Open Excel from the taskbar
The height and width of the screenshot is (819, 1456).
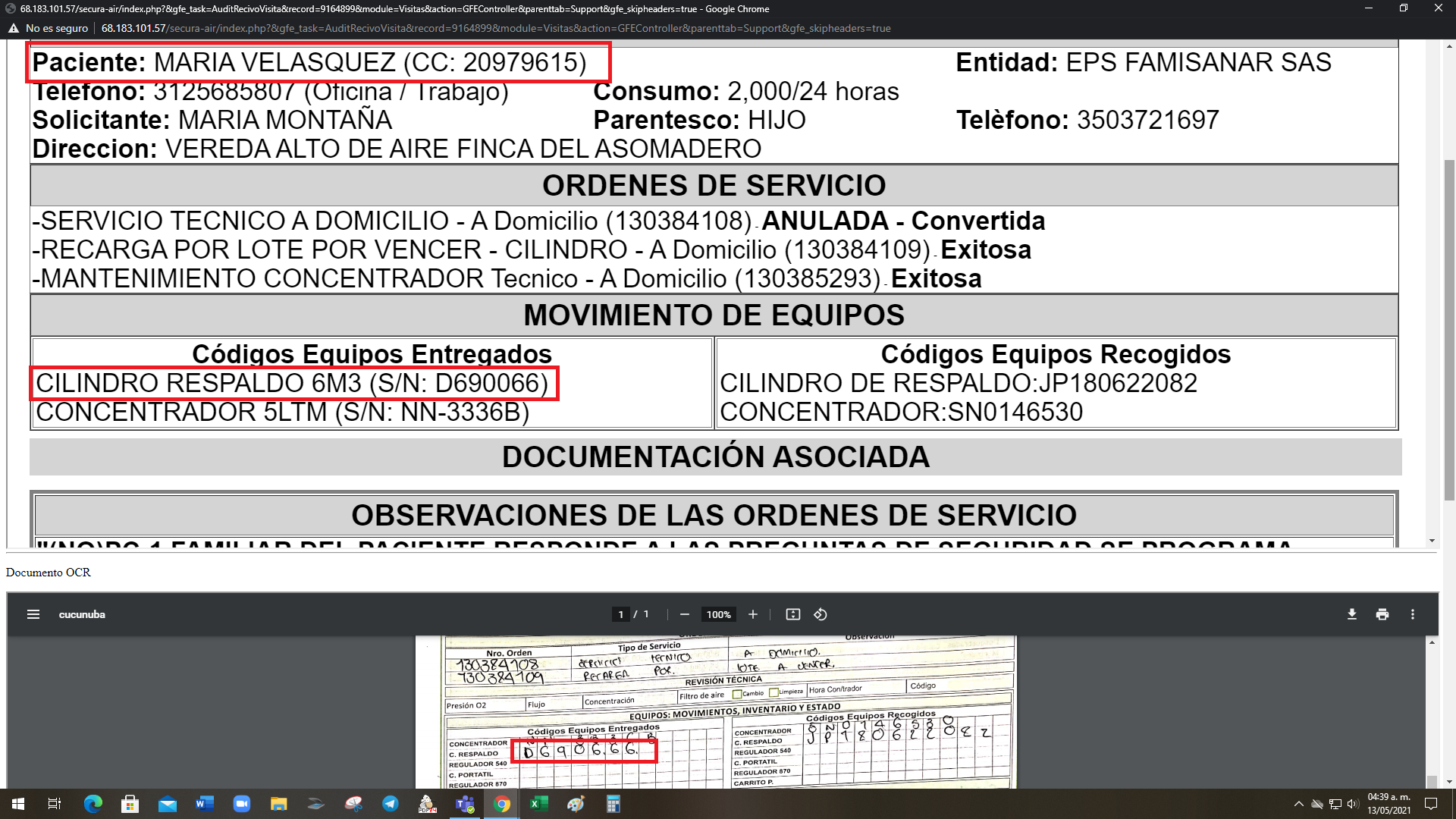click(539, 804)
